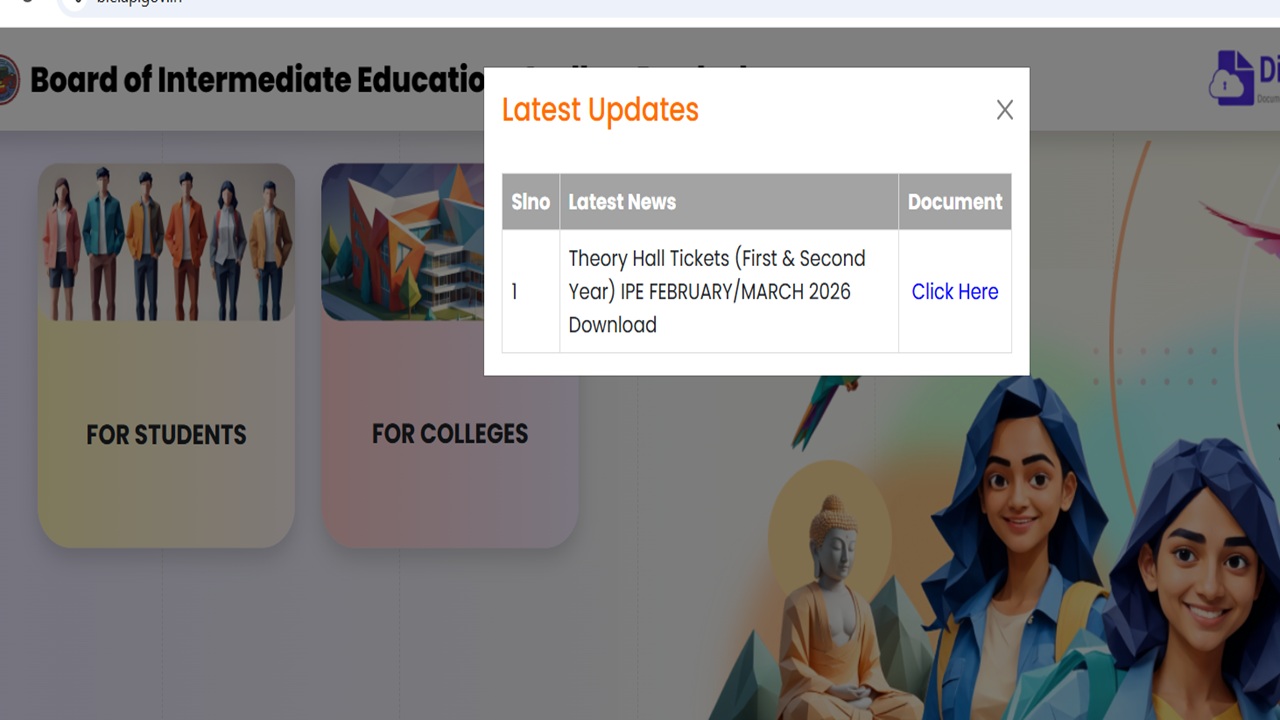Click the site info icon in address bar
Image resolution: width=1280 pixels, height=720 pixels.
click(77, 2)
